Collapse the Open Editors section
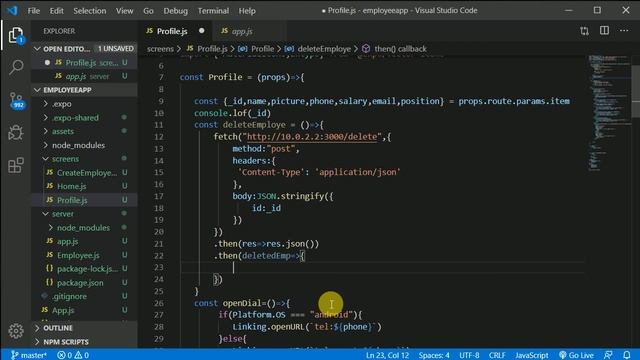 (x=37, y=49)
